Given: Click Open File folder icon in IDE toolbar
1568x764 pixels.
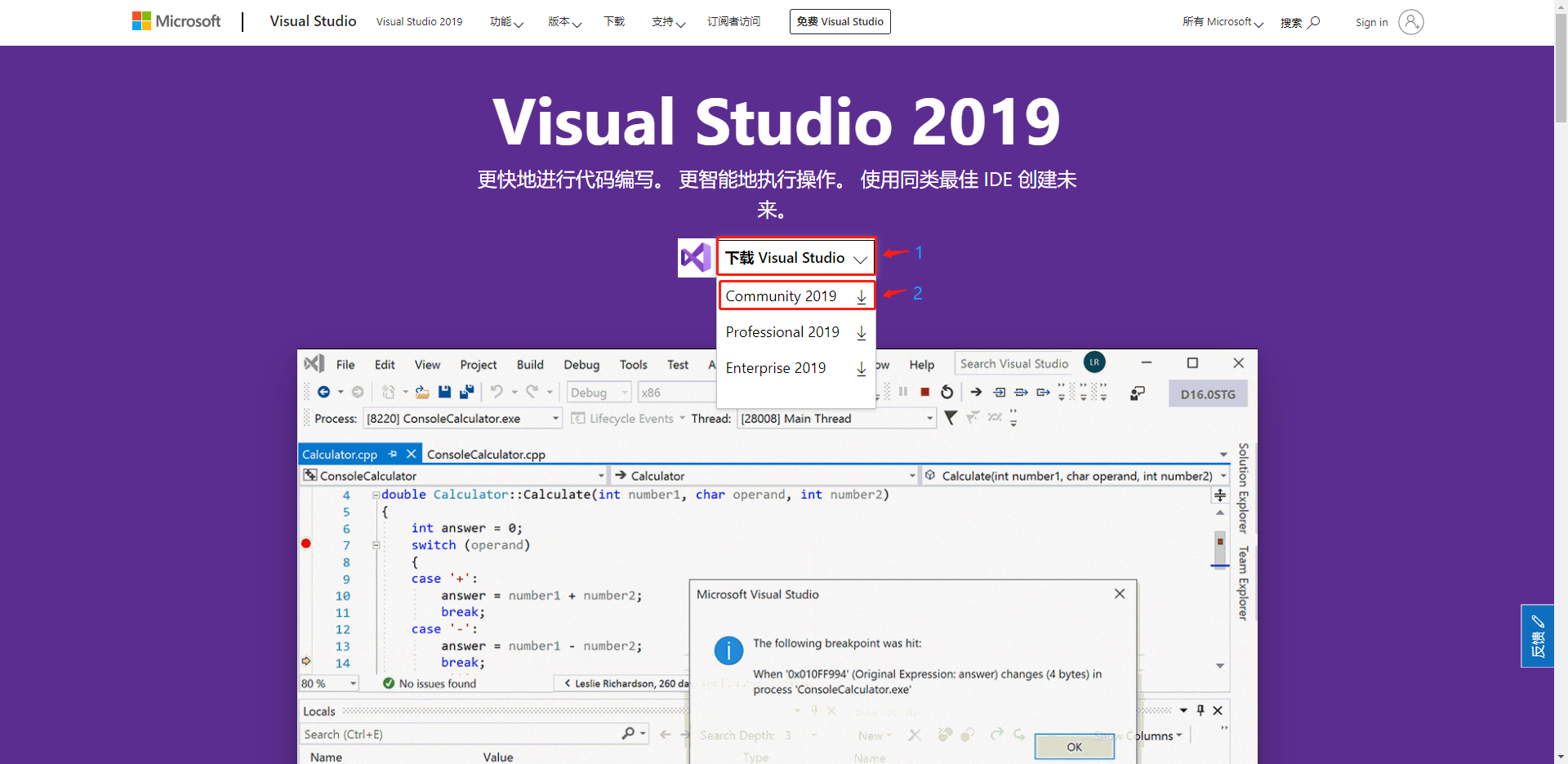Looking at the screenshot, I should 421,392.
